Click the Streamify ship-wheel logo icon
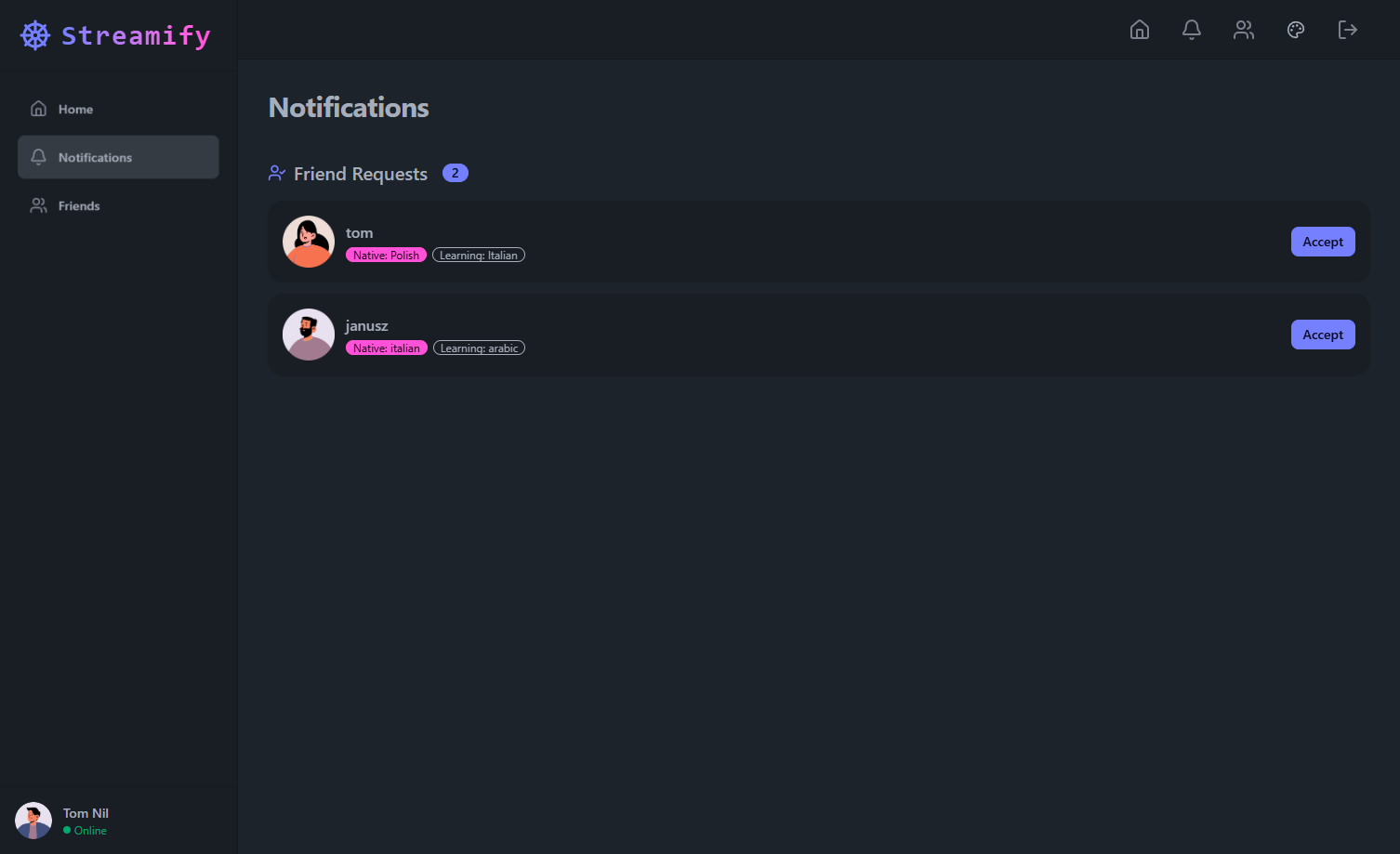The width and height of the screenshot is (1400, 854). (34, 34)
